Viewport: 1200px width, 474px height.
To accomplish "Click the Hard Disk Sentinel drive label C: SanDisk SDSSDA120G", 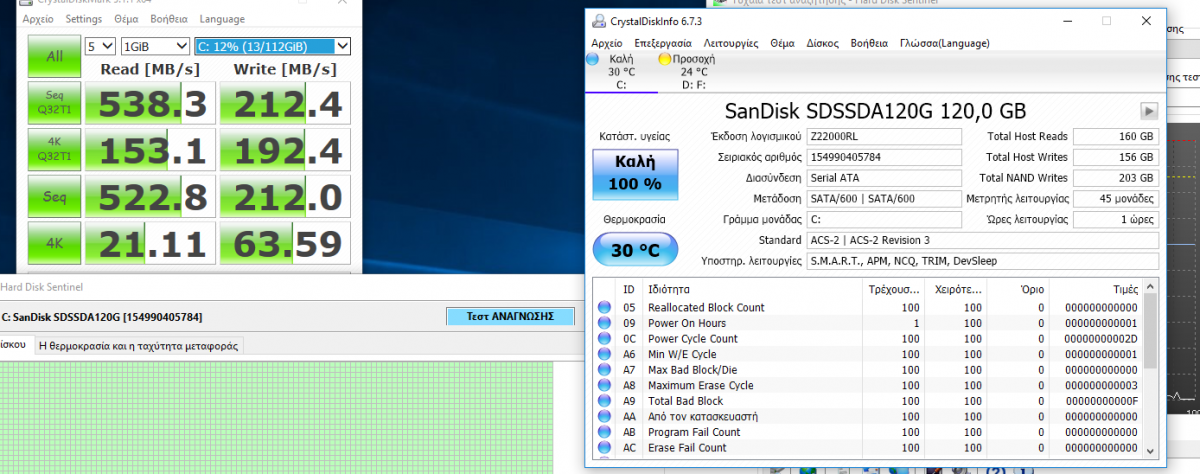I will (101, 318).
